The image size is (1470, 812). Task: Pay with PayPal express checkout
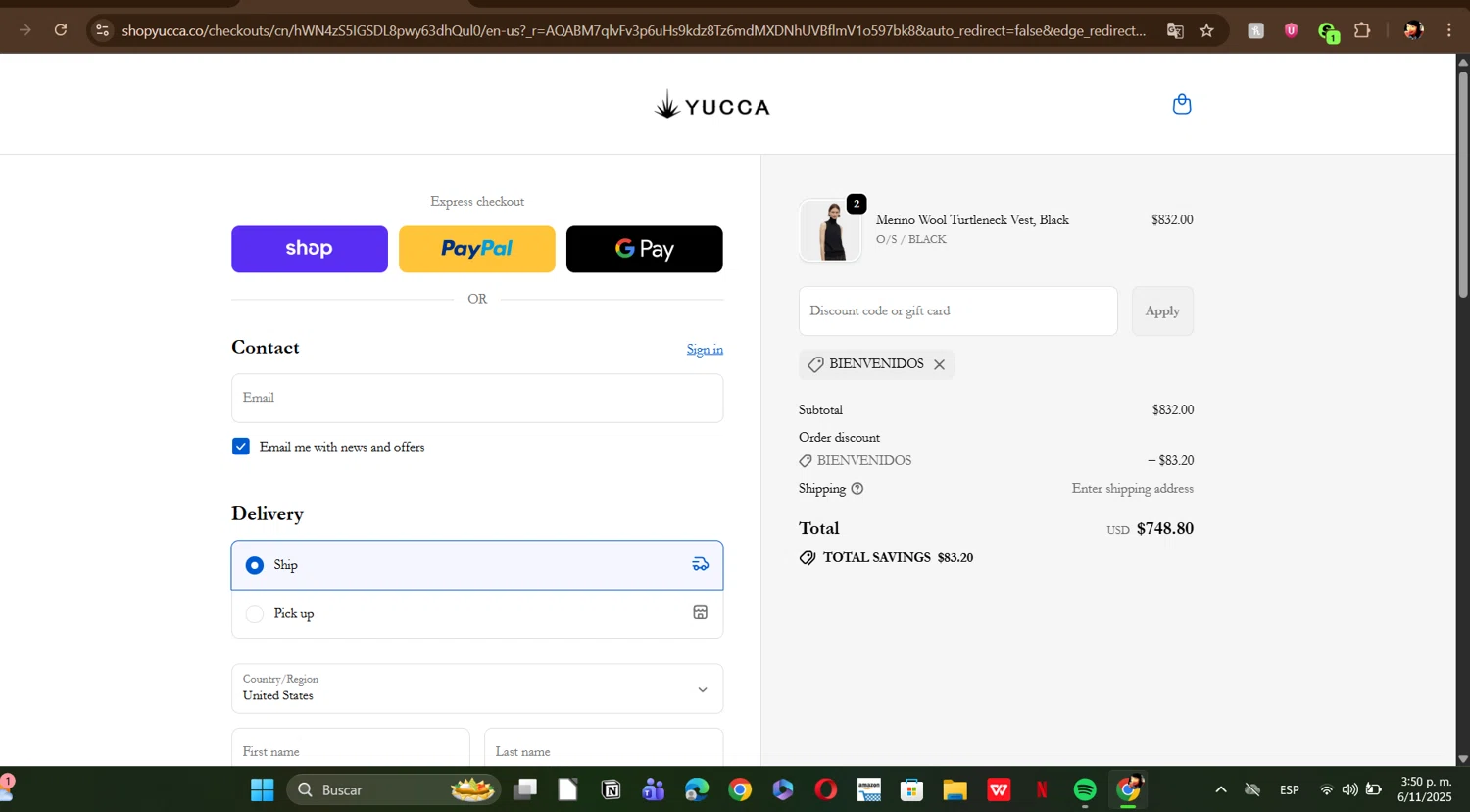(477, 249)
